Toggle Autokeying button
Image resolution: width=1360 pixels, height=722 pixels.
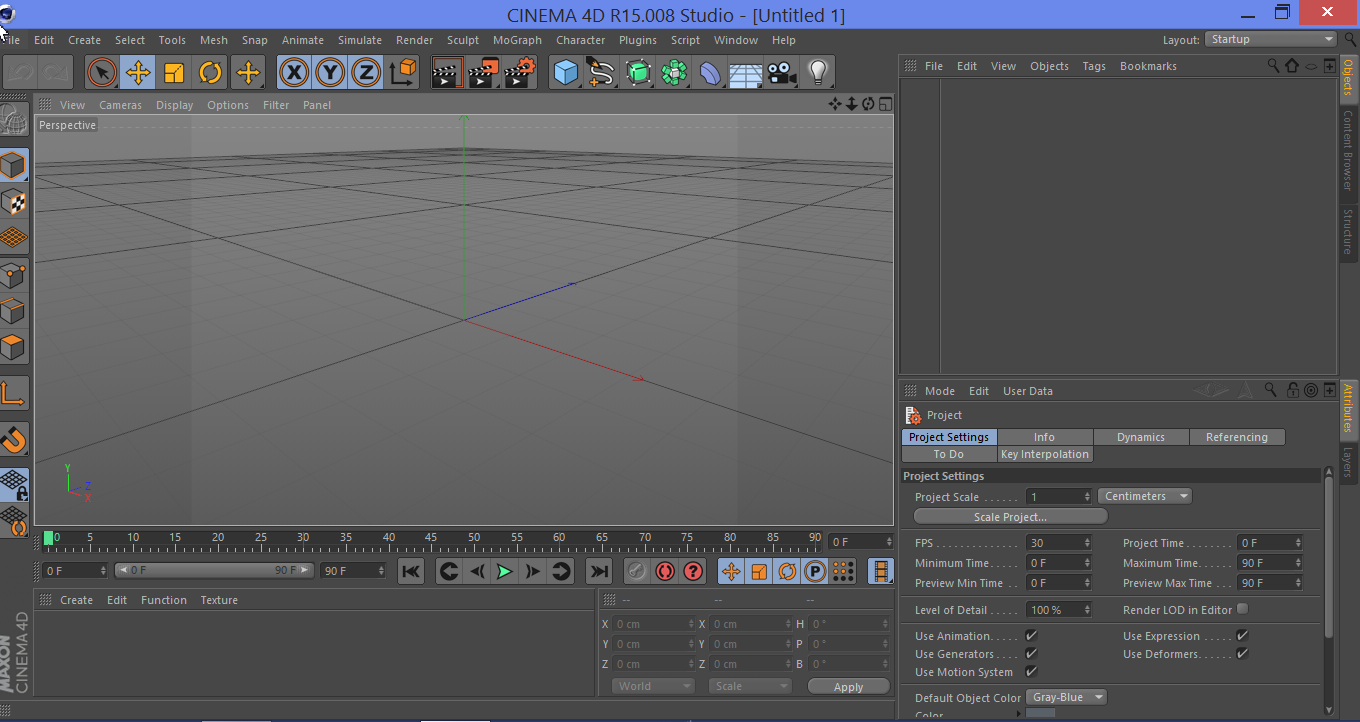tap(665, 571)
